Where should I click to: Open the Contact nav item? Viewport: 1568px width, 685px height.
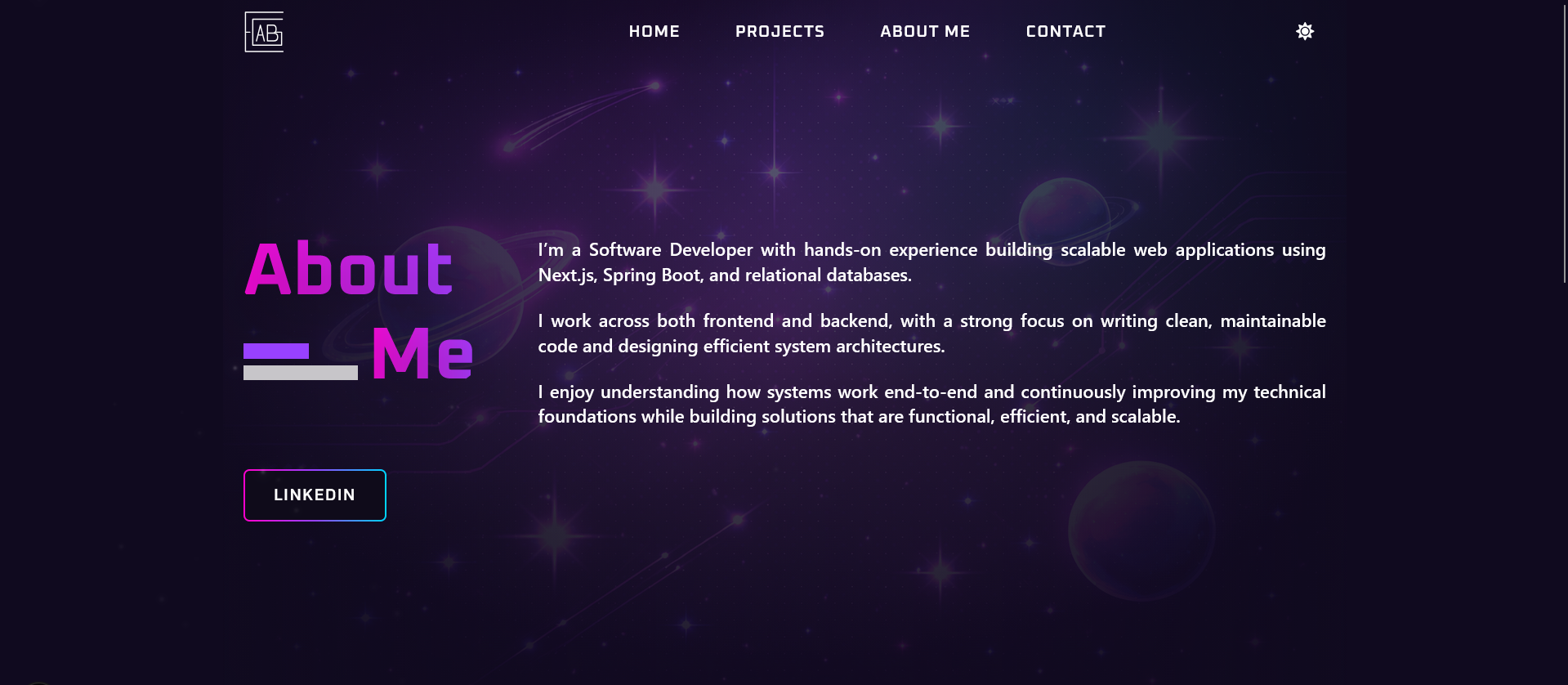coord(1065,31)
